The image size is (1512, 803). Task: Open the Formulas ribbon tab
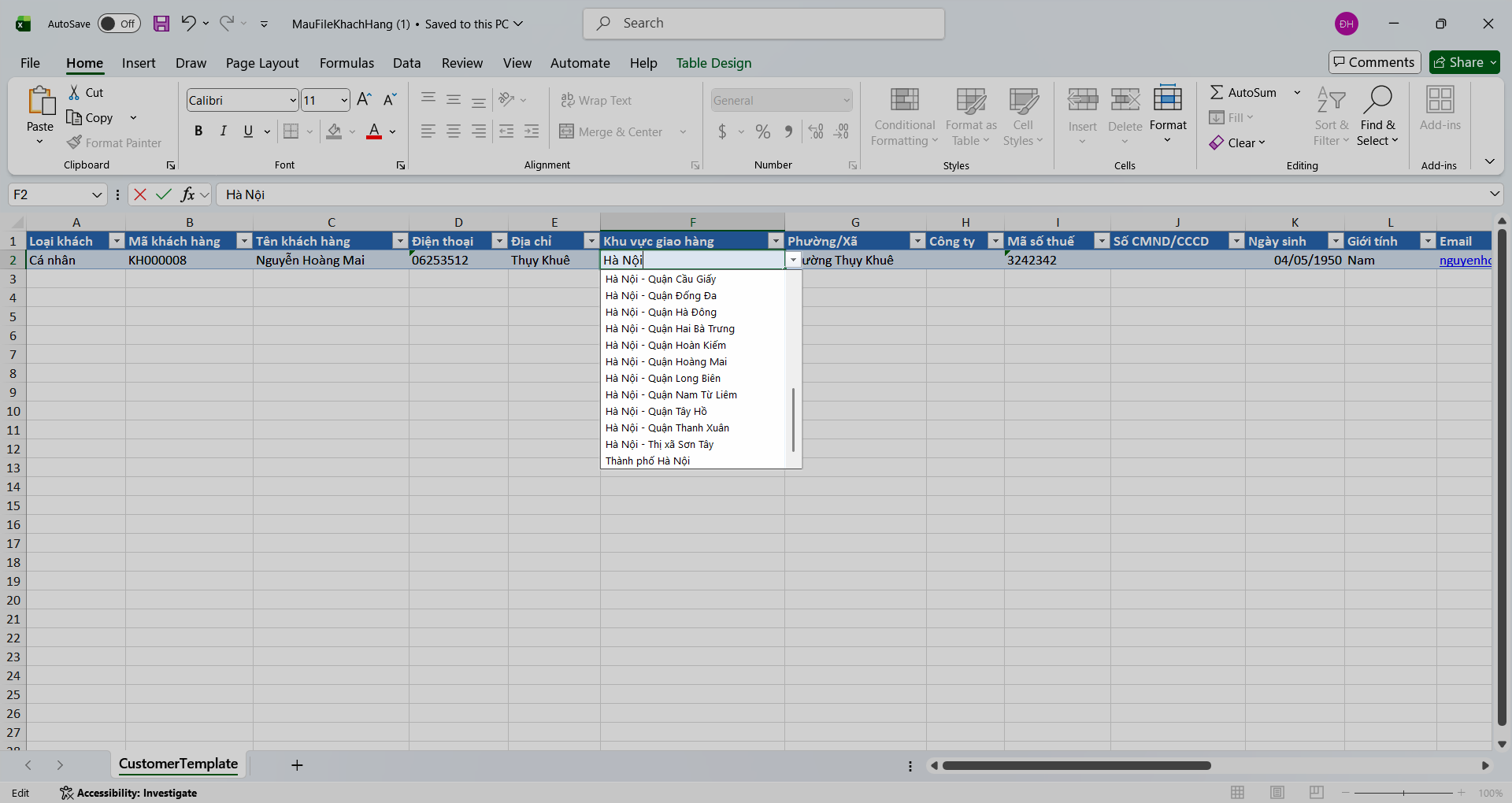(346, 63)
